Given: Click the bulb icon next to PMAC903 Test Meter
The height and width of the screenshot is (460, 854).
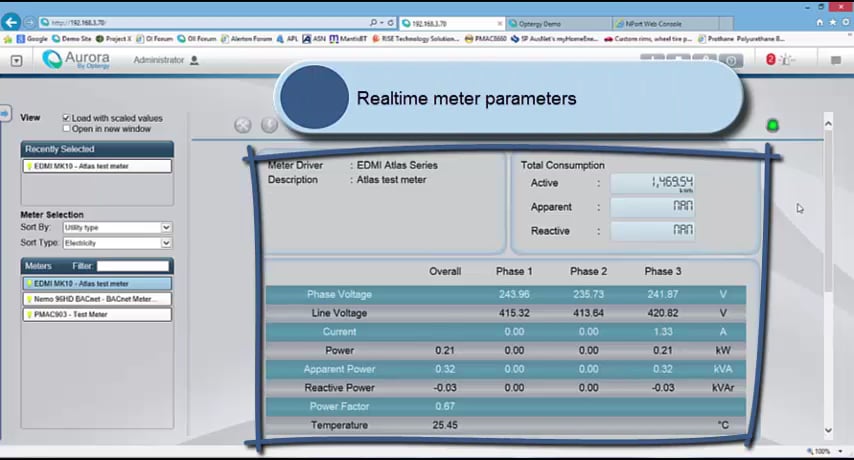Looking at the screenshot, I should click(x=29, y=315).
